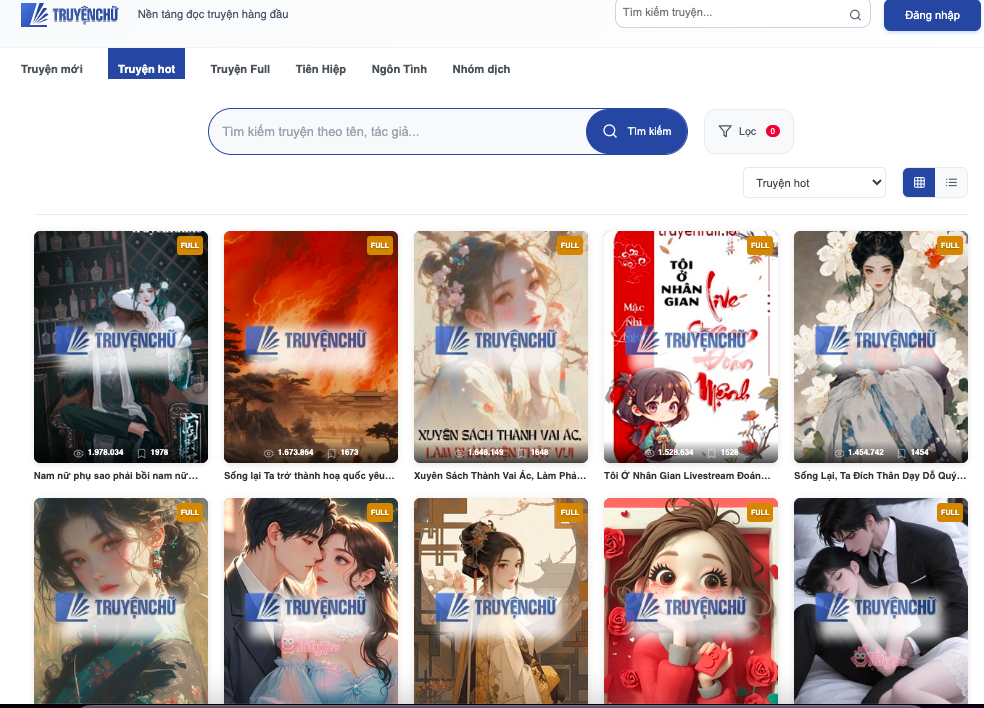Click the TruyệnChữ logo in header
The image size is (984, 708).
click(69, 15)
